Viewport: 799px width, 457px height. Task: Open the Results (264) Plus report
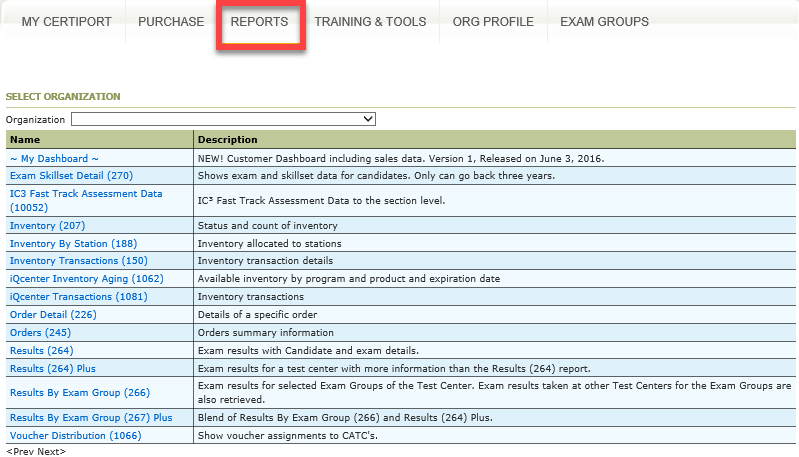[53, 369]
